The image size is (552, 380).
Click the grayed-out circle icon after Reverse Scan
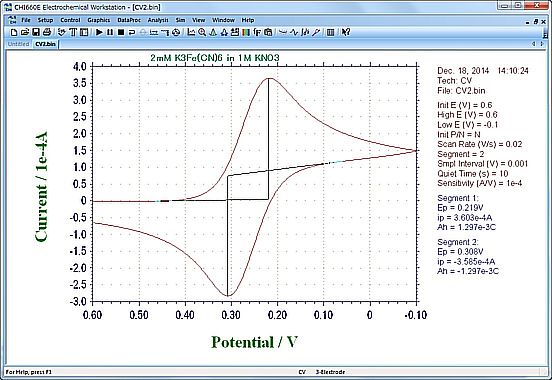[143, 32]
